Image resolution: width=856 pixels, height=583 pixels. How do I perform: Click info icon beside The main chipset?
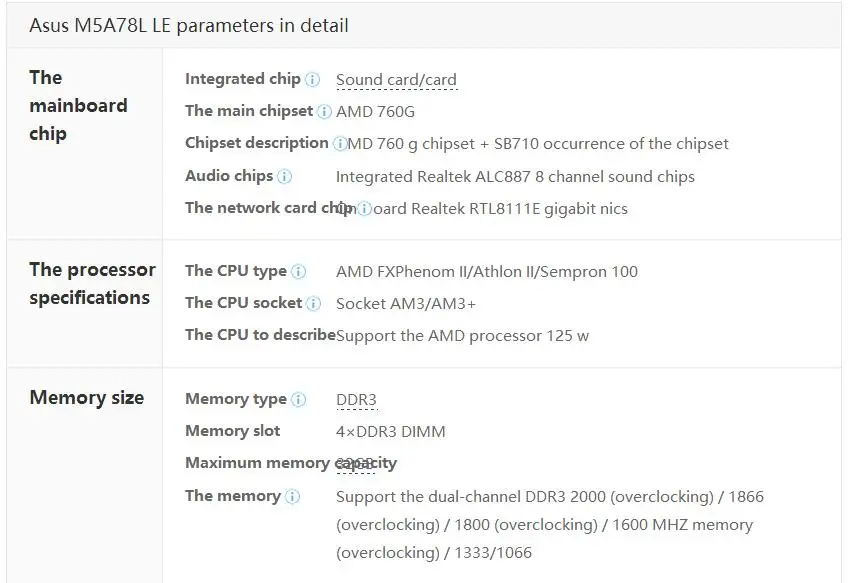(x=324, y=111)
